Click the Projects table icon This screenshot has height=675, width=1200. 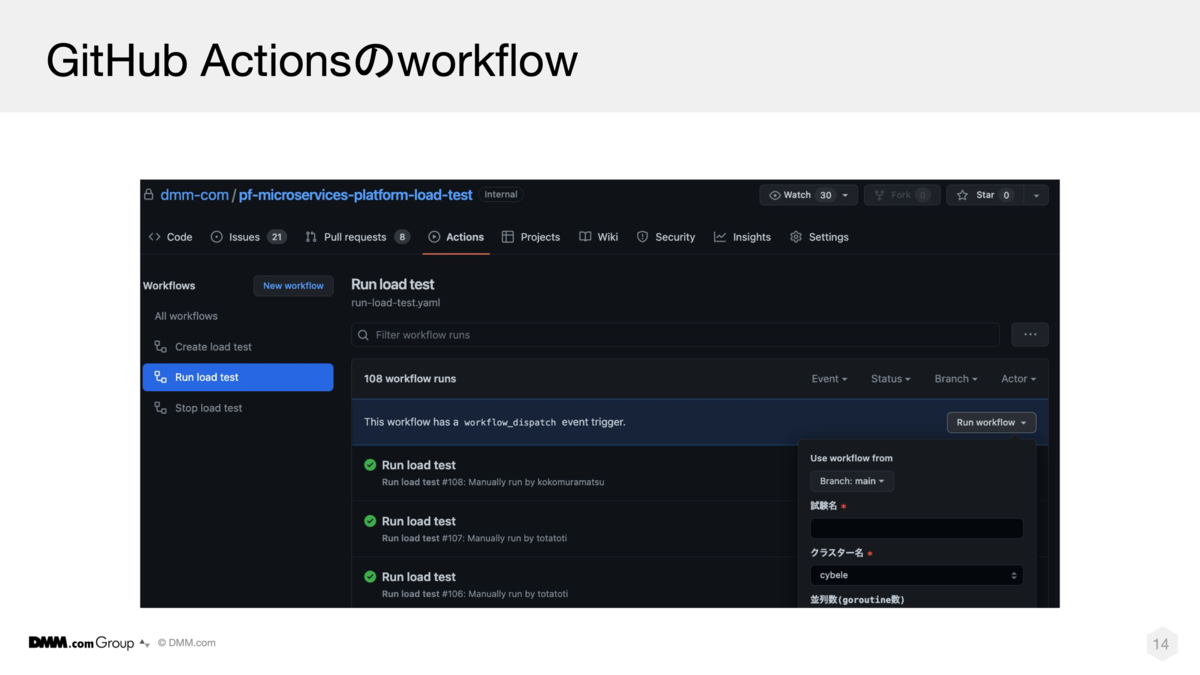(507, 237)
